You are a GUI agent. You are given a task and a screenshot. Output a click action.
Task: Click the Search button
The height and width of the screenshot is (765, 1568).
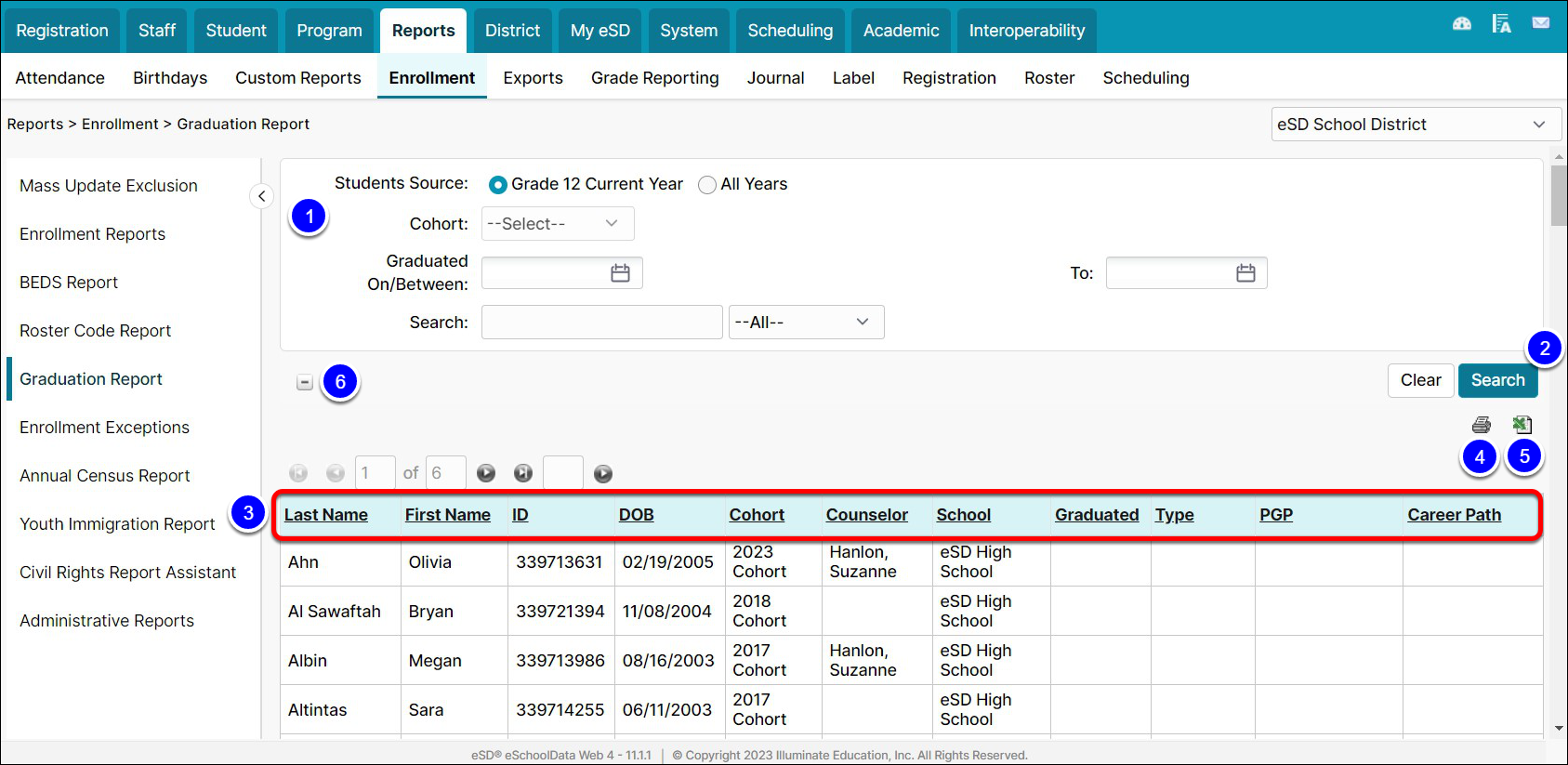pos(1497,380)
